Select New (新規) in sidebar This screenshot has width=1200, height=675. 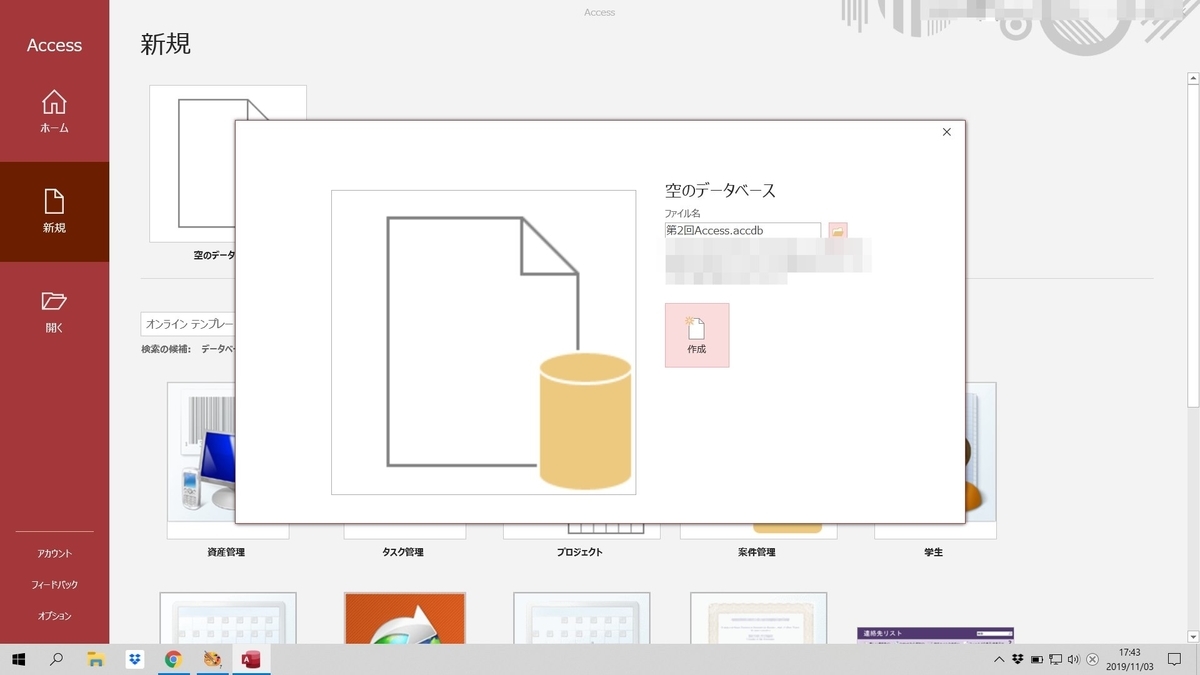tap(54, 211)
